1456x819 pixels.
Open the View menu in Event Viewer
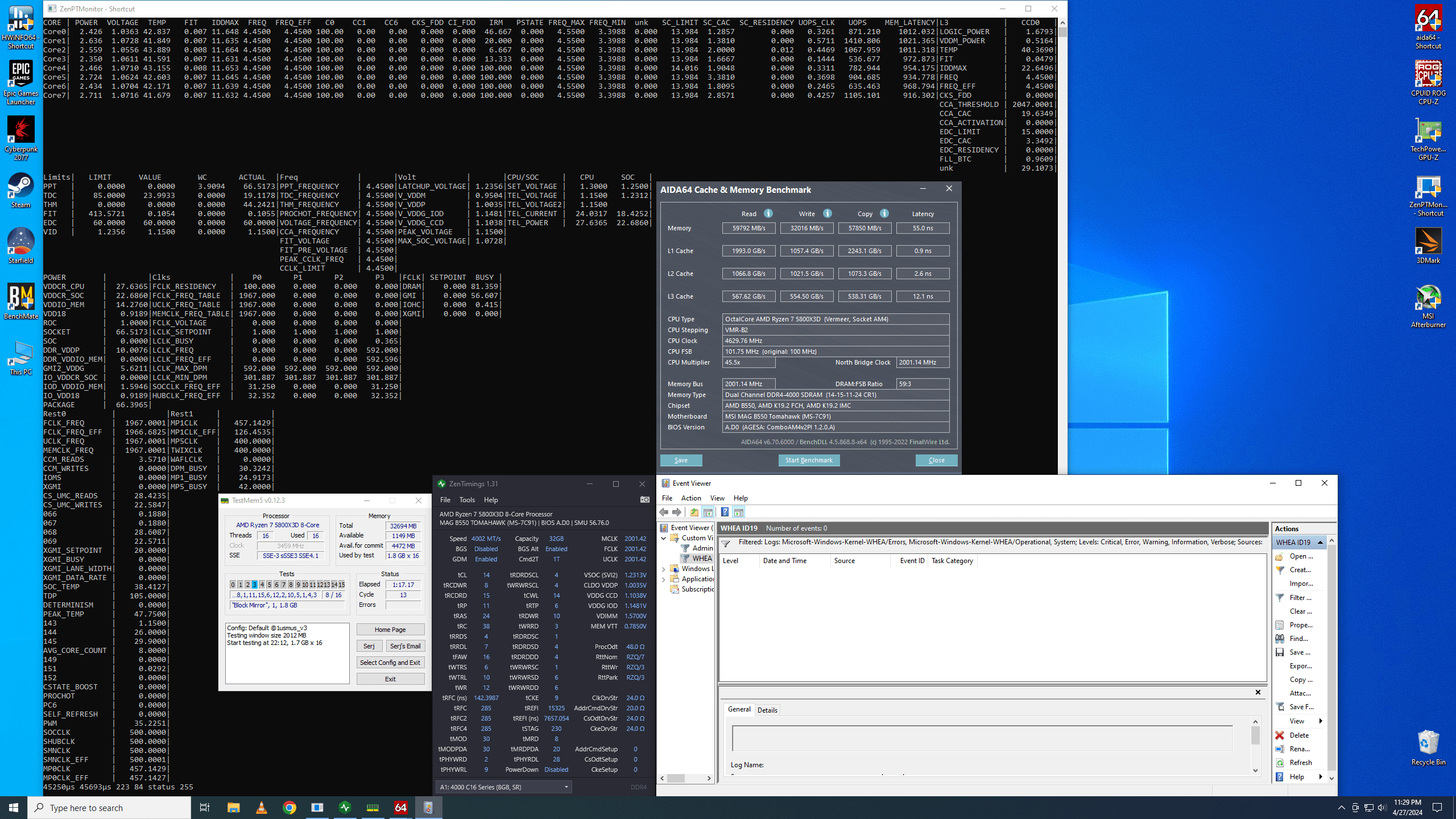(x=717, y=498)
